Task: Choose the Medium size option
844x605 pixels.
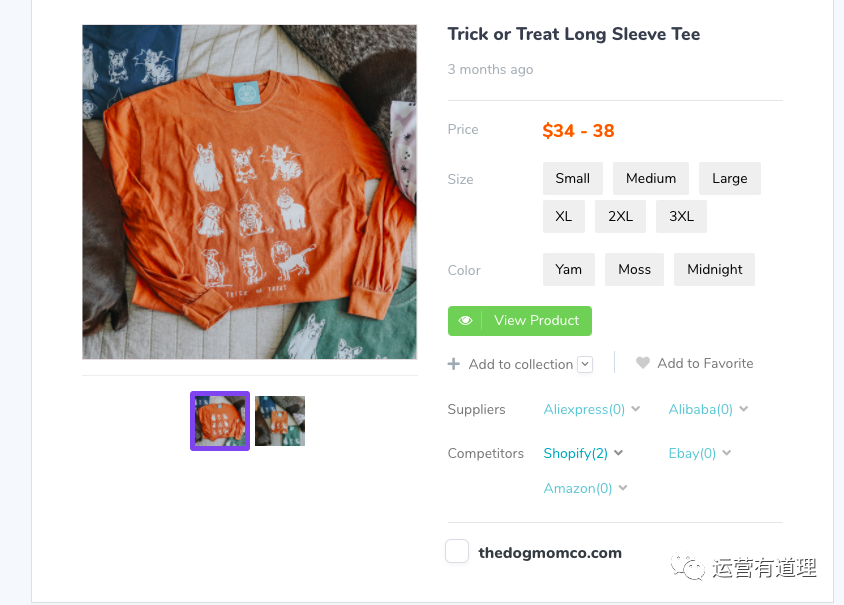Action: coord(651,179)
